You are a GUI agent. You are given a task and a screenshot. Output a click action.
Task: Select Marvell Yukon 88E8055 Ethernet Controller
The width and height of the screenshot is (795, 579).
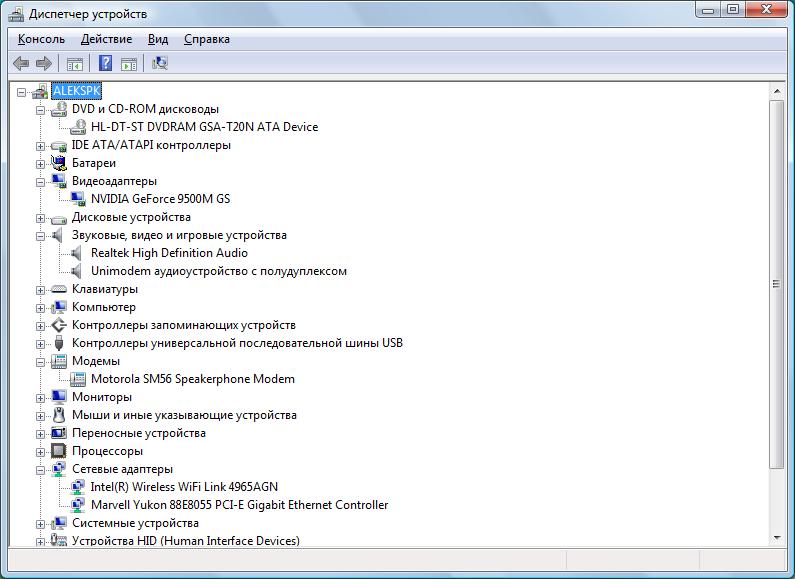239,505
